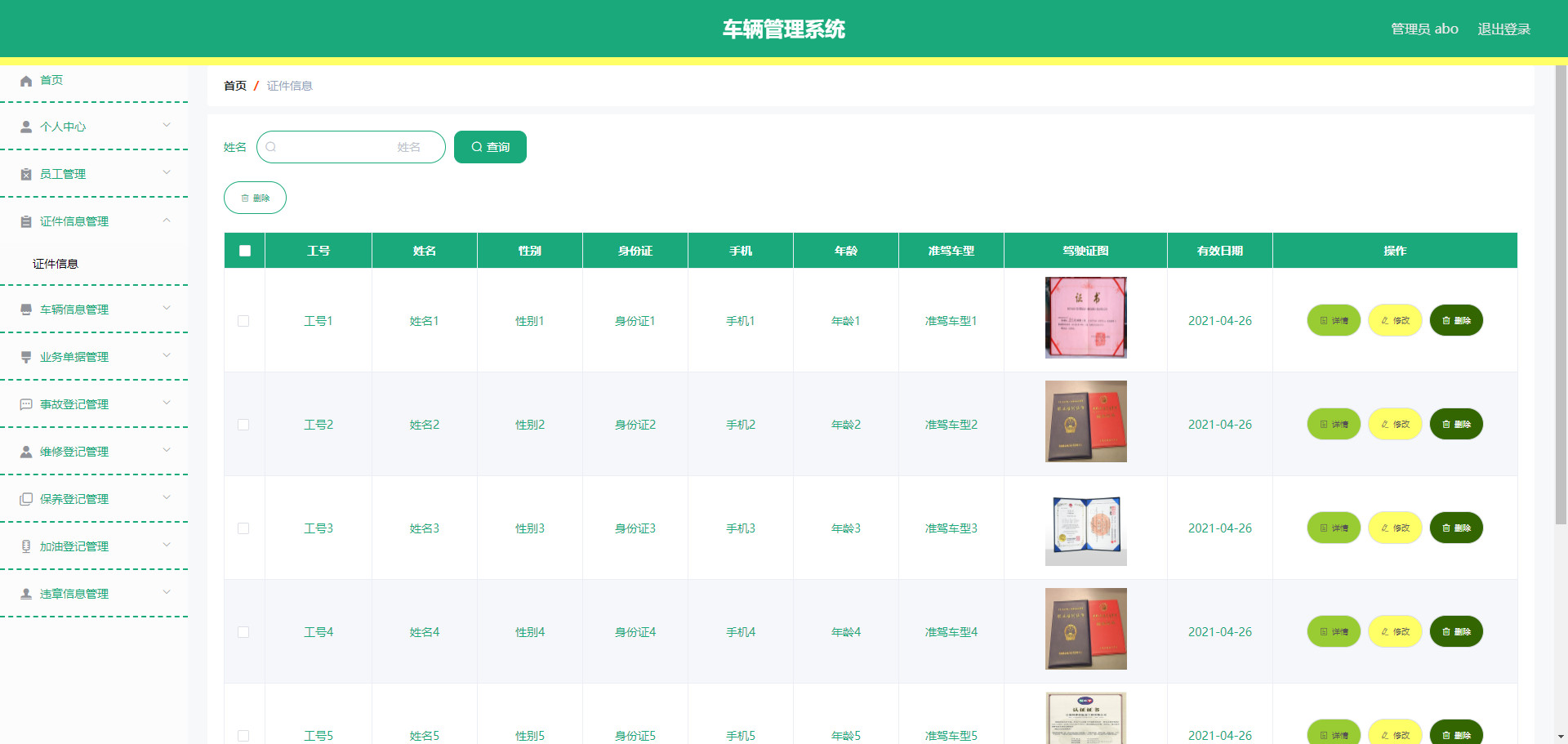Edit the row 工号2 record
Viewport: 1568px width, 744px height.
pos(1395,424)
